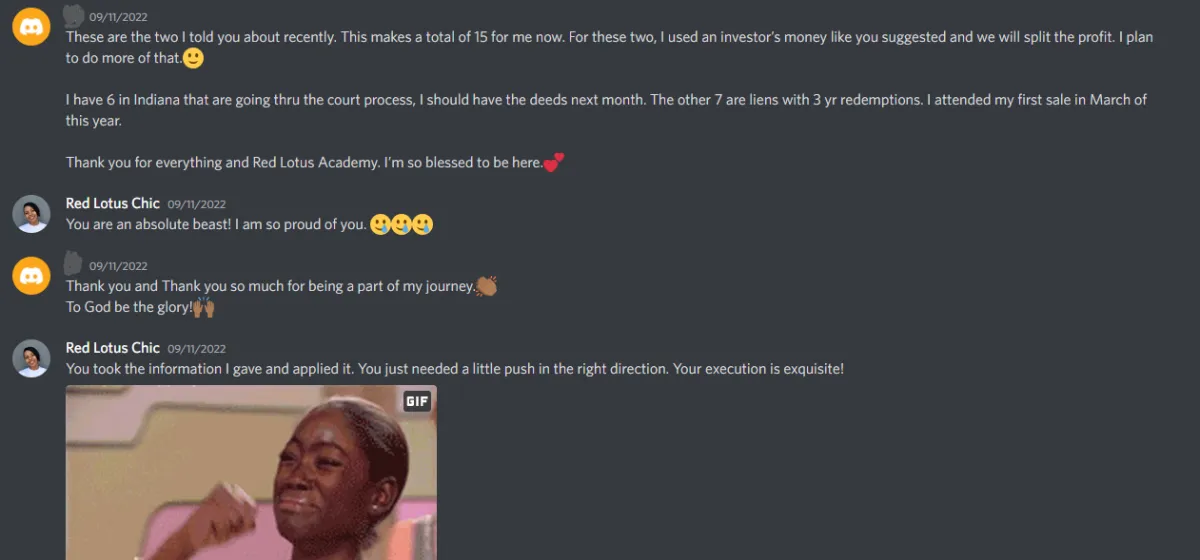Click the raised hands emoji after 'the glory!'
The height and width of the screenshot is (560, 1200).
point(203,307)
